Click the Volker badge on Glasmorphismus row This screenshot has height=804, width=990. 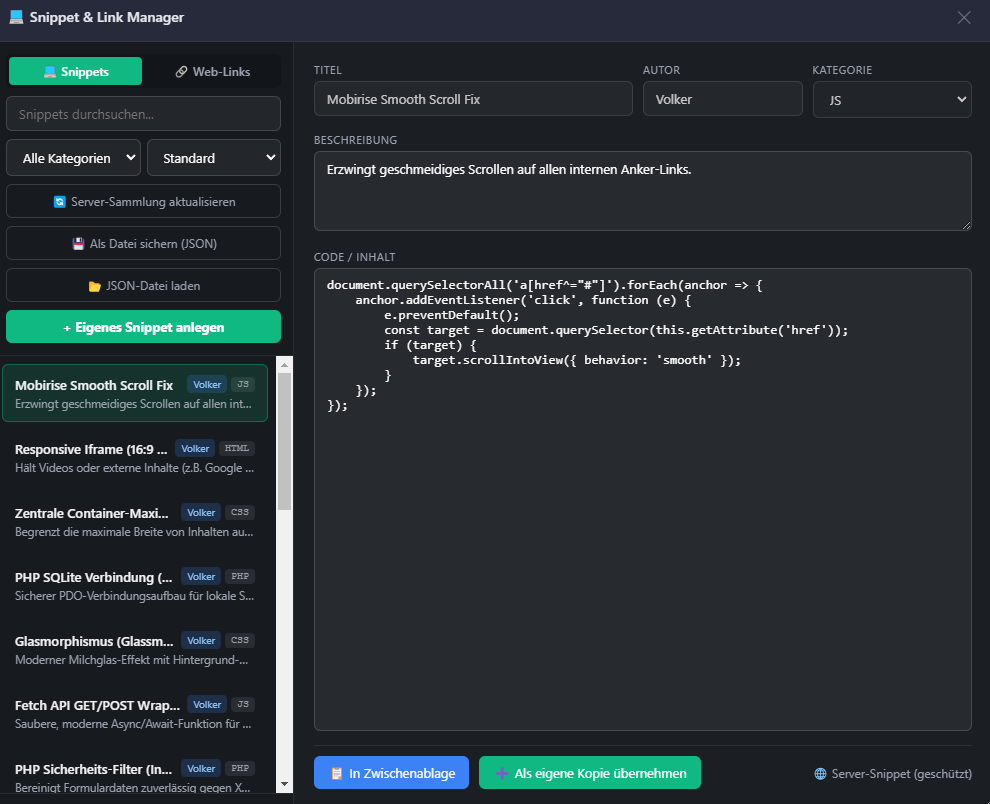click(x=201, y=640)
